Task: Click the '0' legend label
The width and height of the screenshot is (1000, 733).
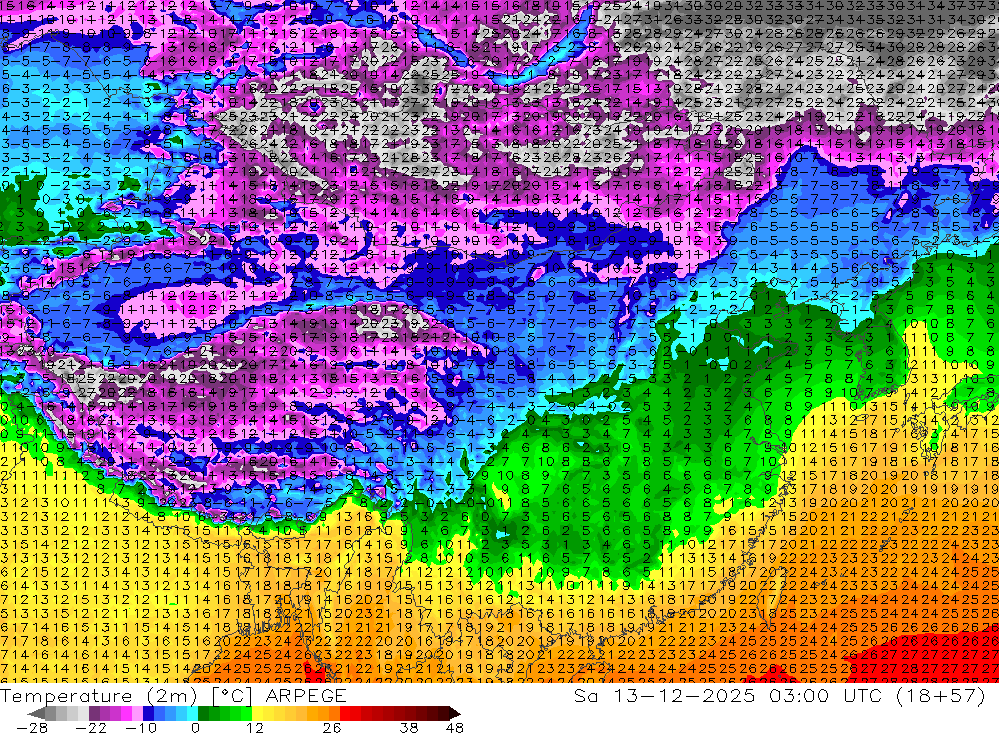Action: pos(195,728)
